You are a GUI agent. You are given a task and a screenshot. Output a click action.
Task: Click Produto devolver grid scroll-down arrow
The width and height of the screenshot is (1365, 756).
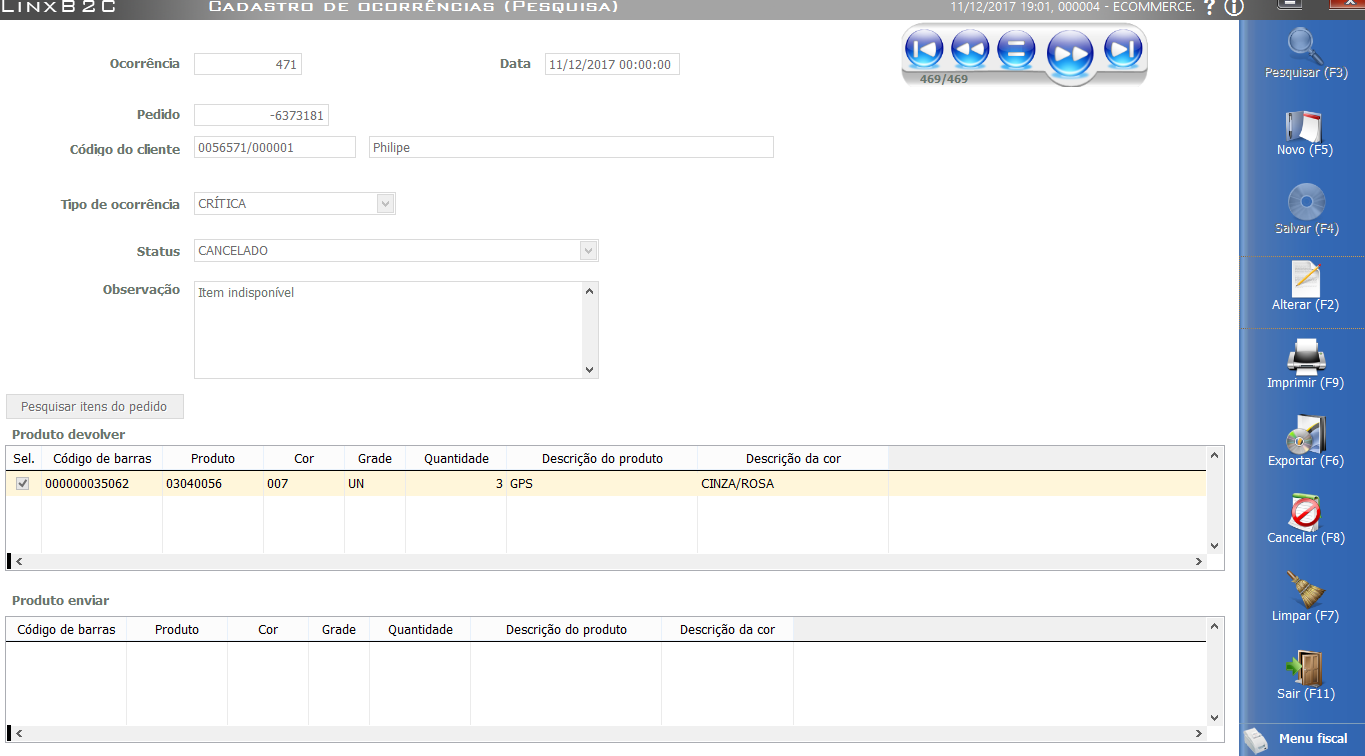point(1215,546)
